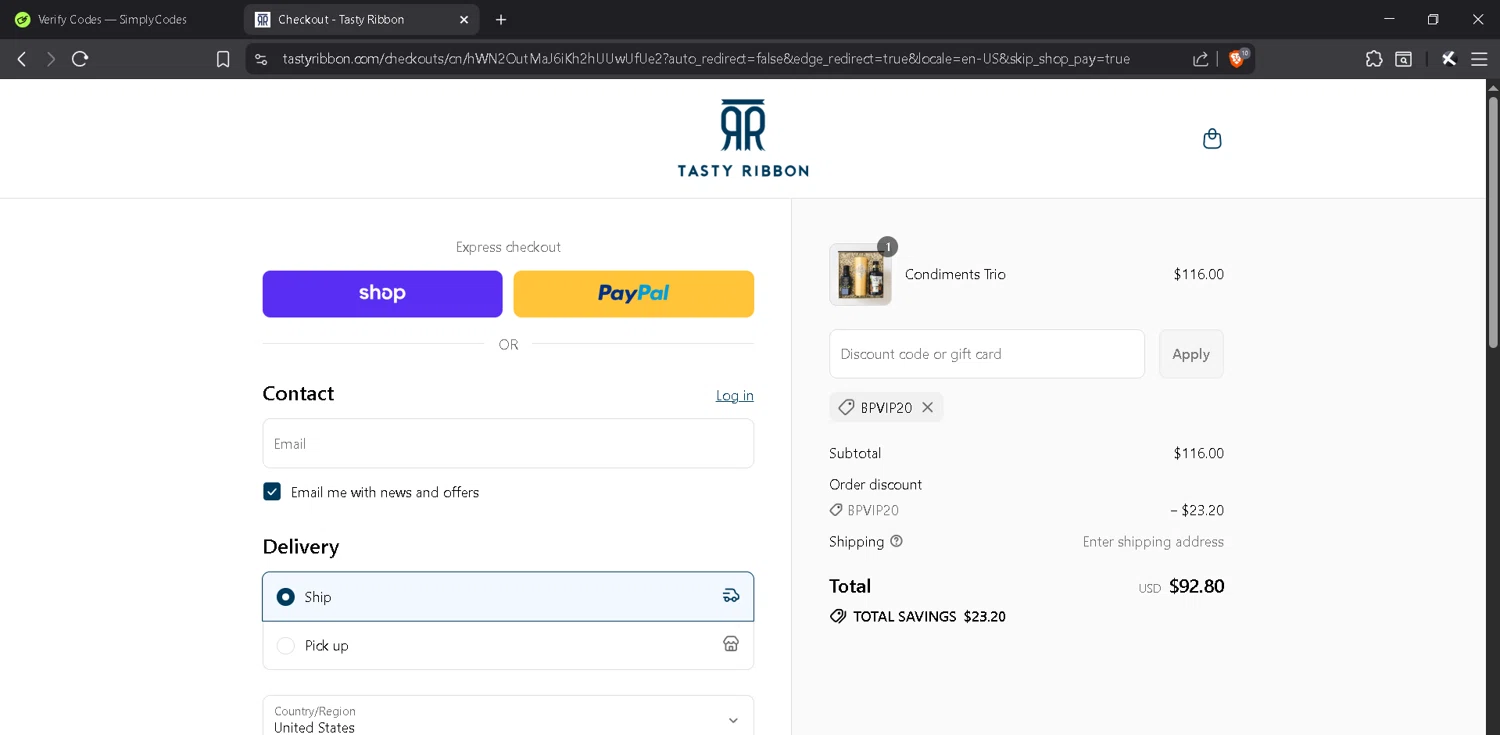1500x735 pixels.
Task: Click the browser forward arrow
Action: click(x=51, y=59)
